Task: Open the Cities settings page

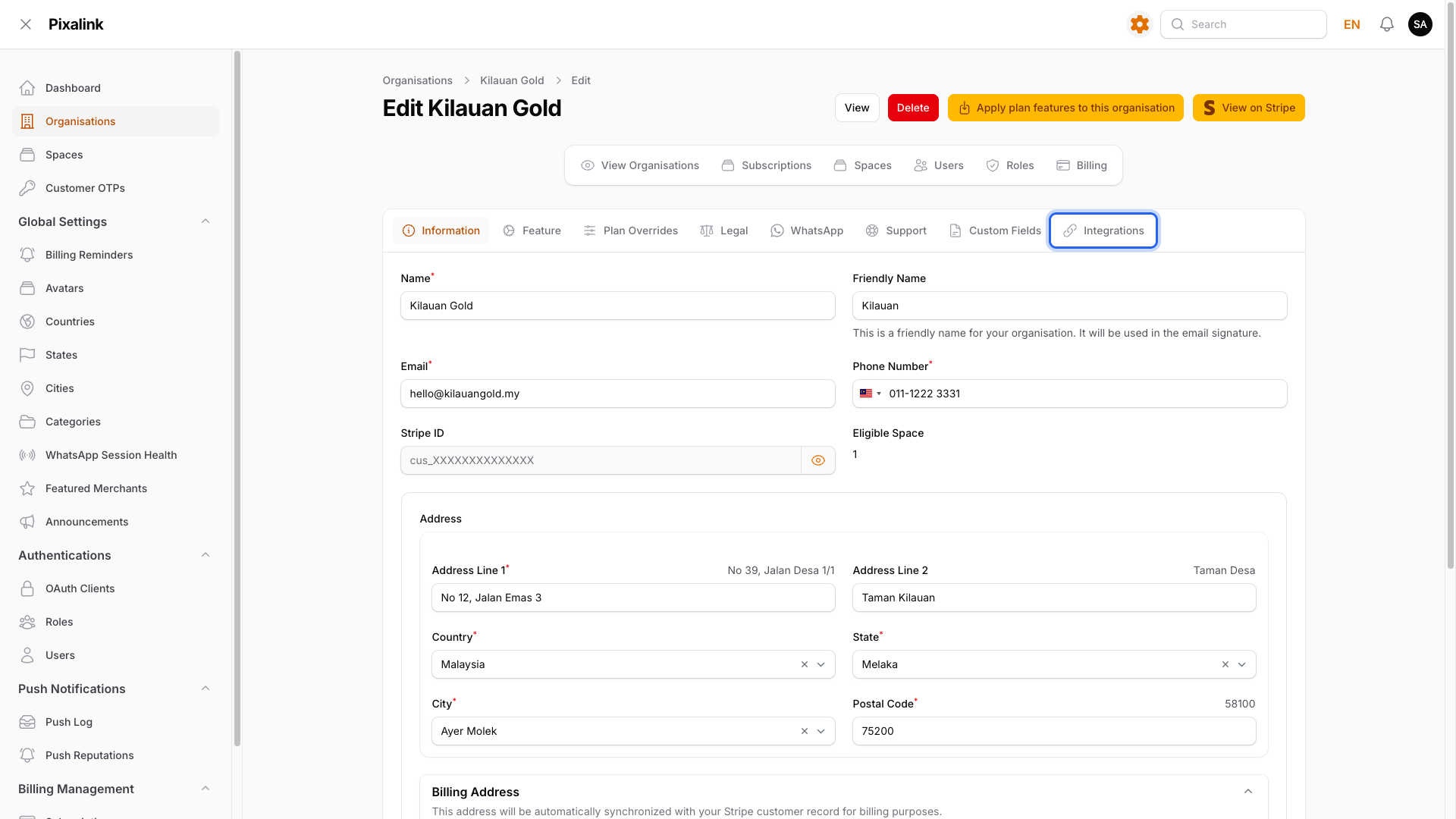Action: (x=115, y=388)
